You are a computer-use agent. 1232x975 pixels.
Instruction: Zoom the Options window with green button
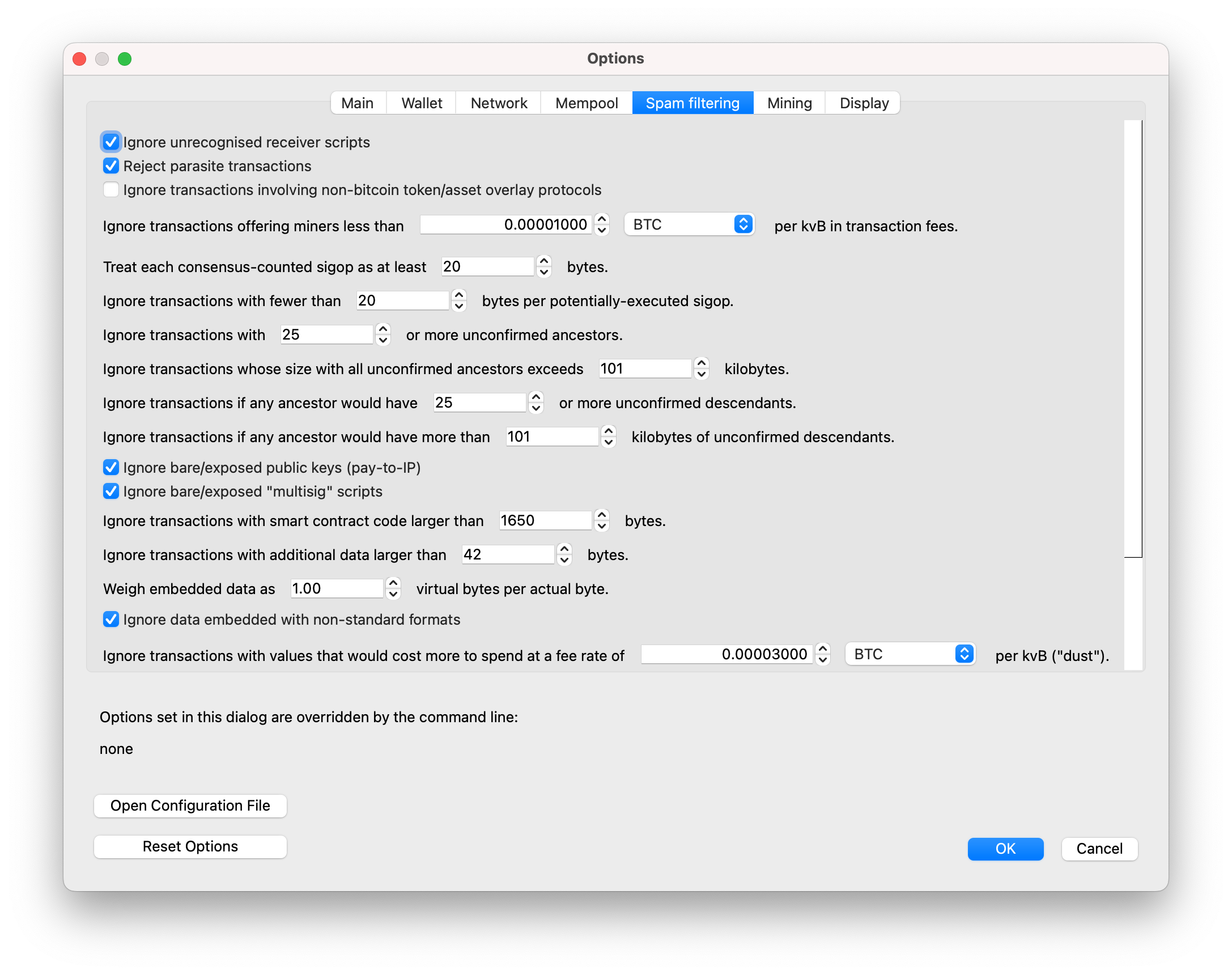click(x=125, y=59)
